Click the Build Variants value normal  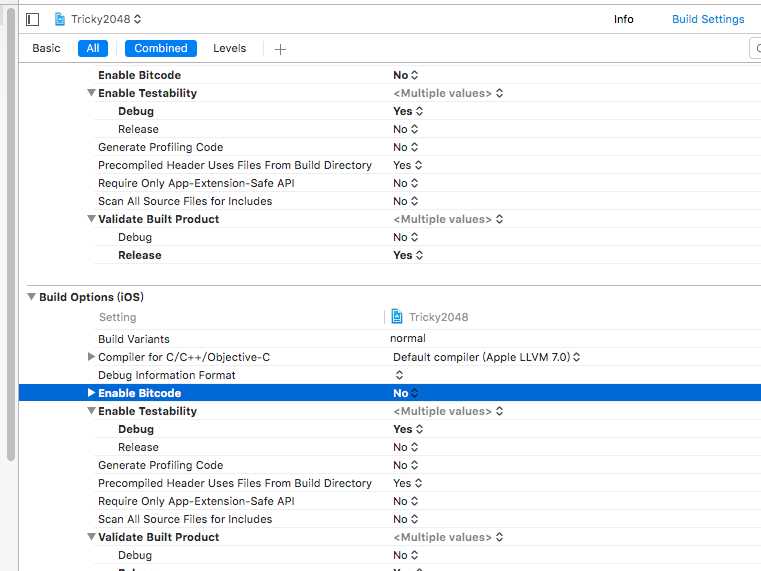coord(408,338)
